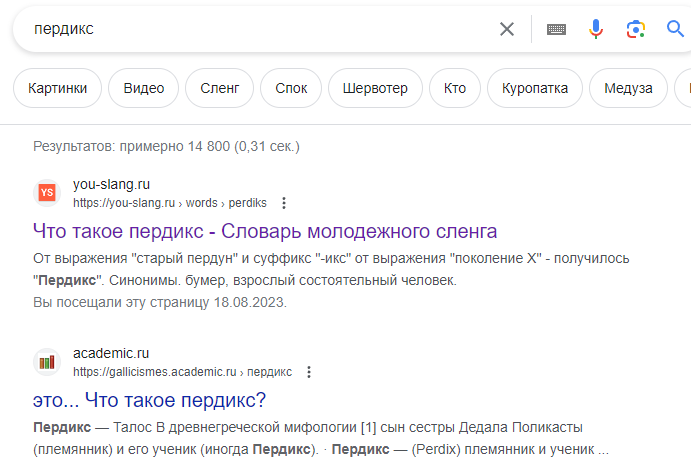
Task: Clear the search query with the X icon
Action: coord(507,29)
